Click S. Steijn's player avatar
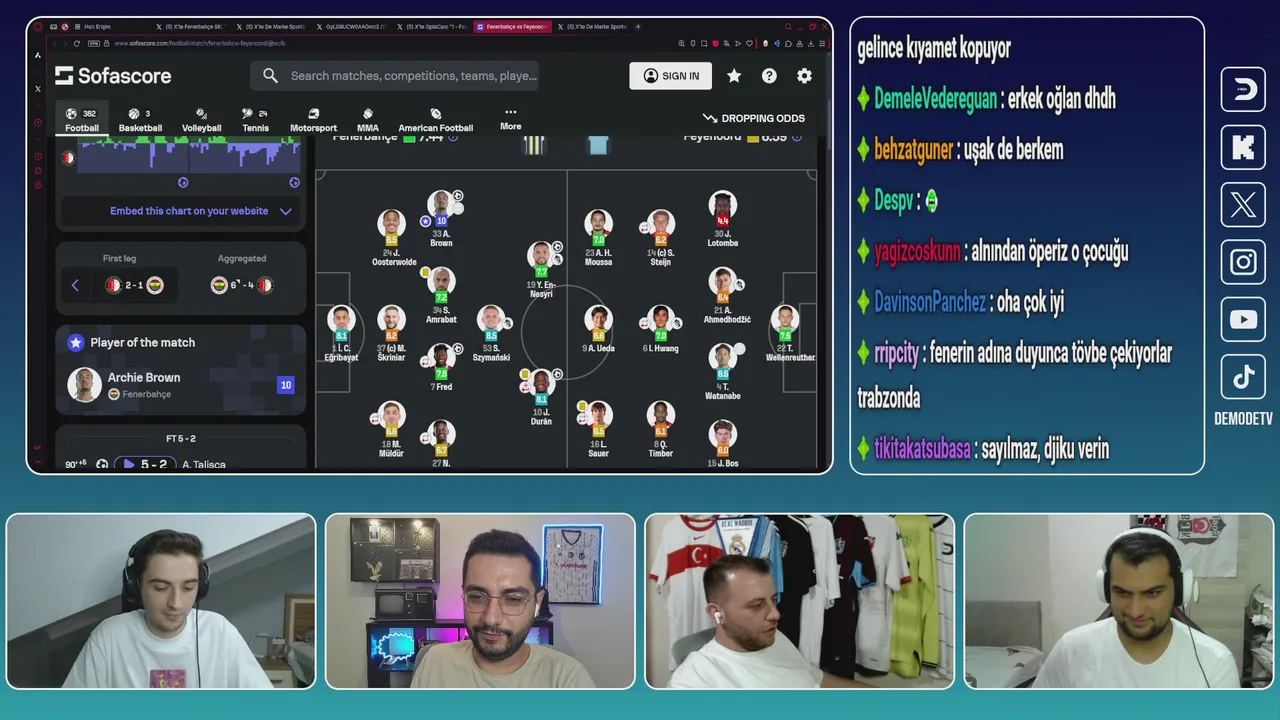Screen dimensions: 1280x720 click(660, 224)
